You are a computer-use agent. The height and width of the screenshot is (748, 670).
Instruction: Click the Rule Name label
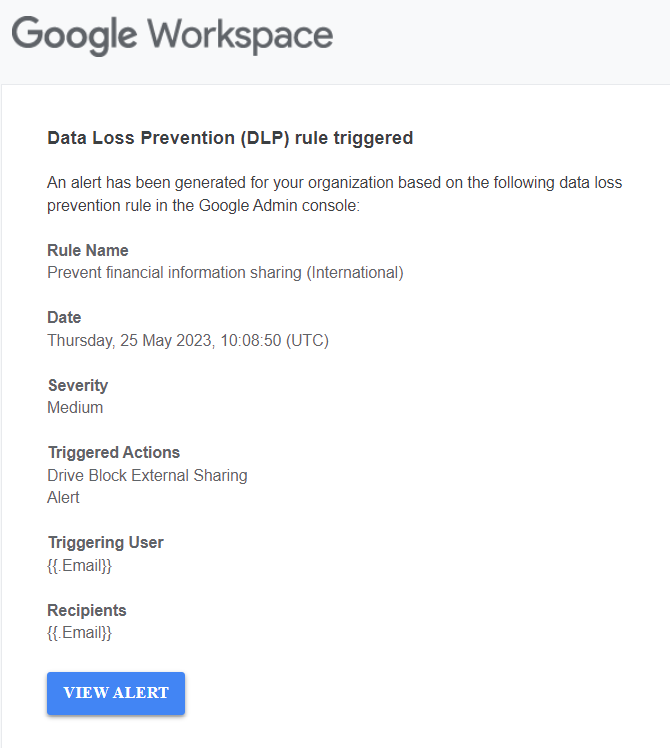(x=88, y=250)
